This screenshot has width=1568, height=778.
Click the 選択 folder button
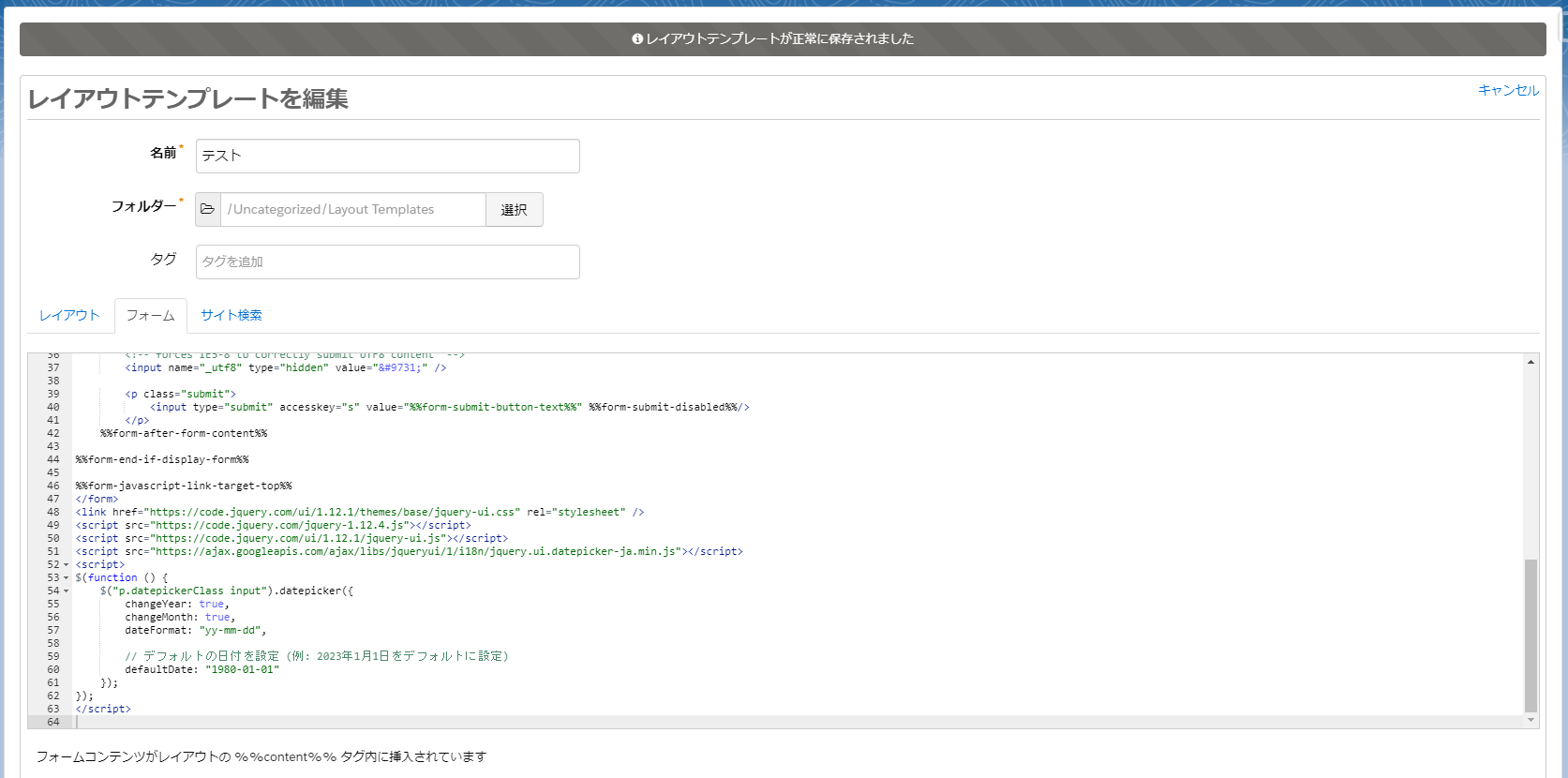[x=514, y=209]
